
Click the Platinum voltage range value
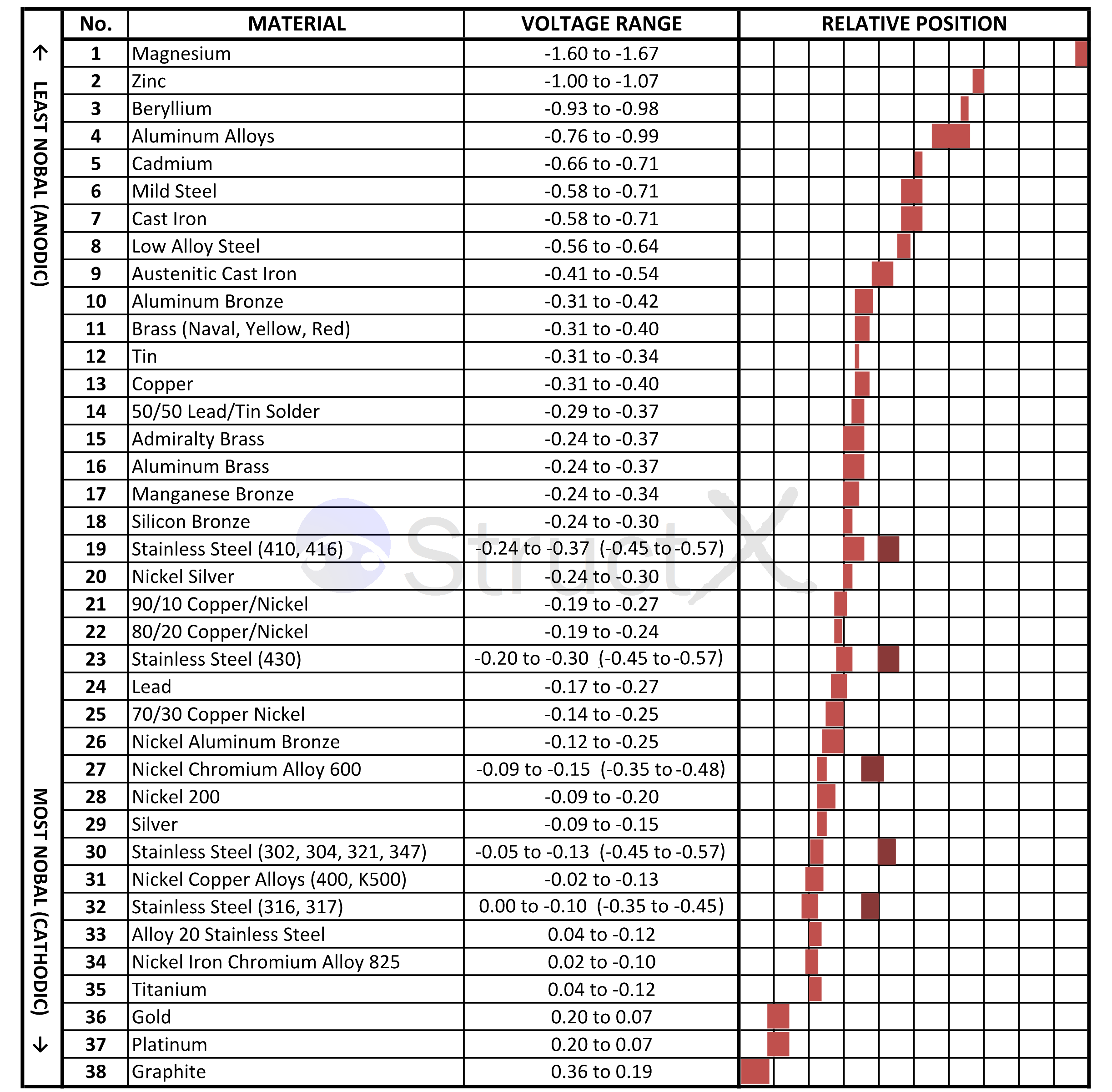pos(601,1044)
